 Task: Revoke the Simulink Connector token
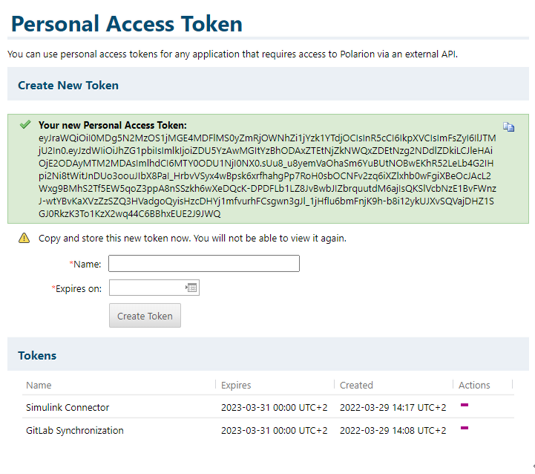click(x=464, y=405)
